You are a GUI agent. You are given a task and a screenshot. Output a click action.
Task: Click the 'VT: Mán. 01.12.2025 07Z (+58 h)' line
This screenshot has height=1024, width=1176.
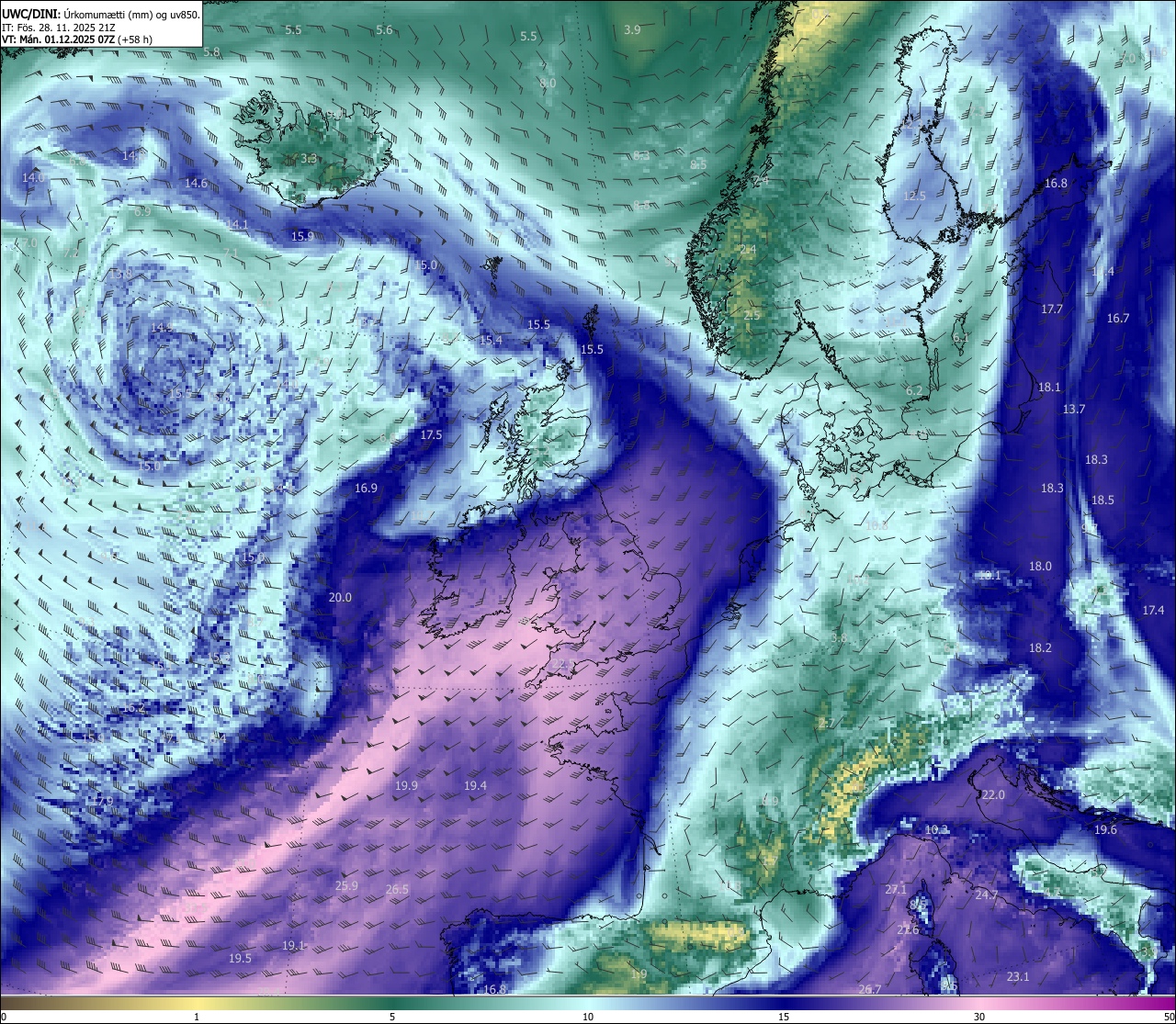tap(77, 39)
